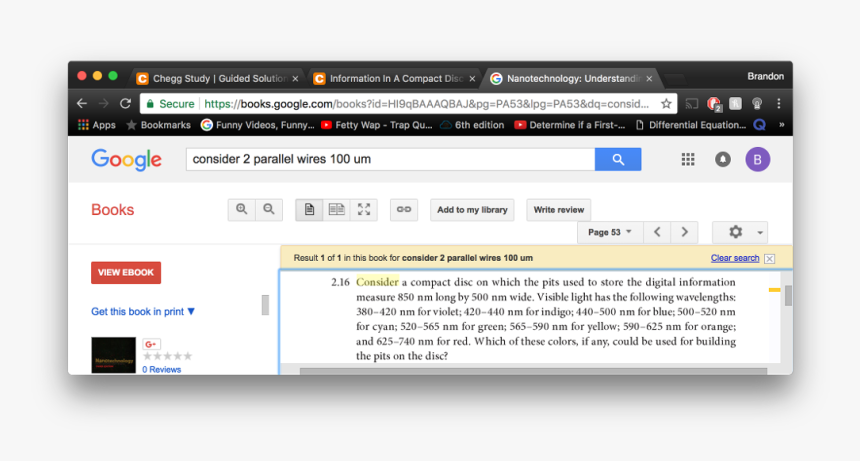Click the Secure site info label
This screenshot has width=860, height=461.
tap(170, 104)
